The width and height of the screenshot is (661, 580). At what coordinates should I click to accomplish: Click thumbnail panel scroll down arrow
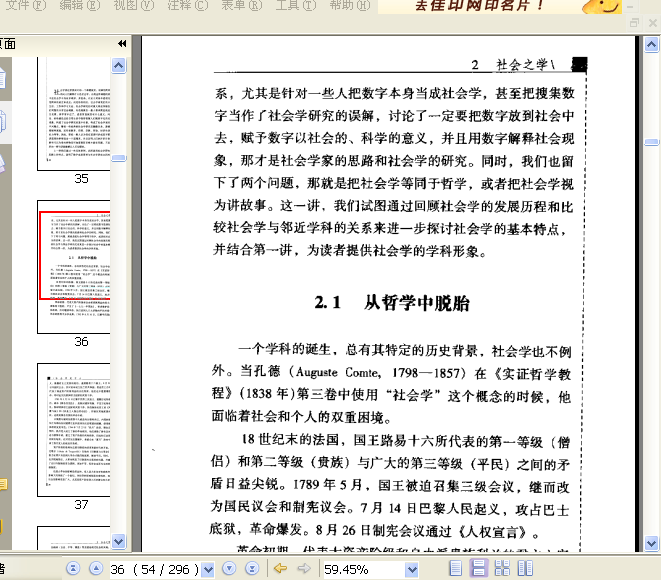click(118, 541)
